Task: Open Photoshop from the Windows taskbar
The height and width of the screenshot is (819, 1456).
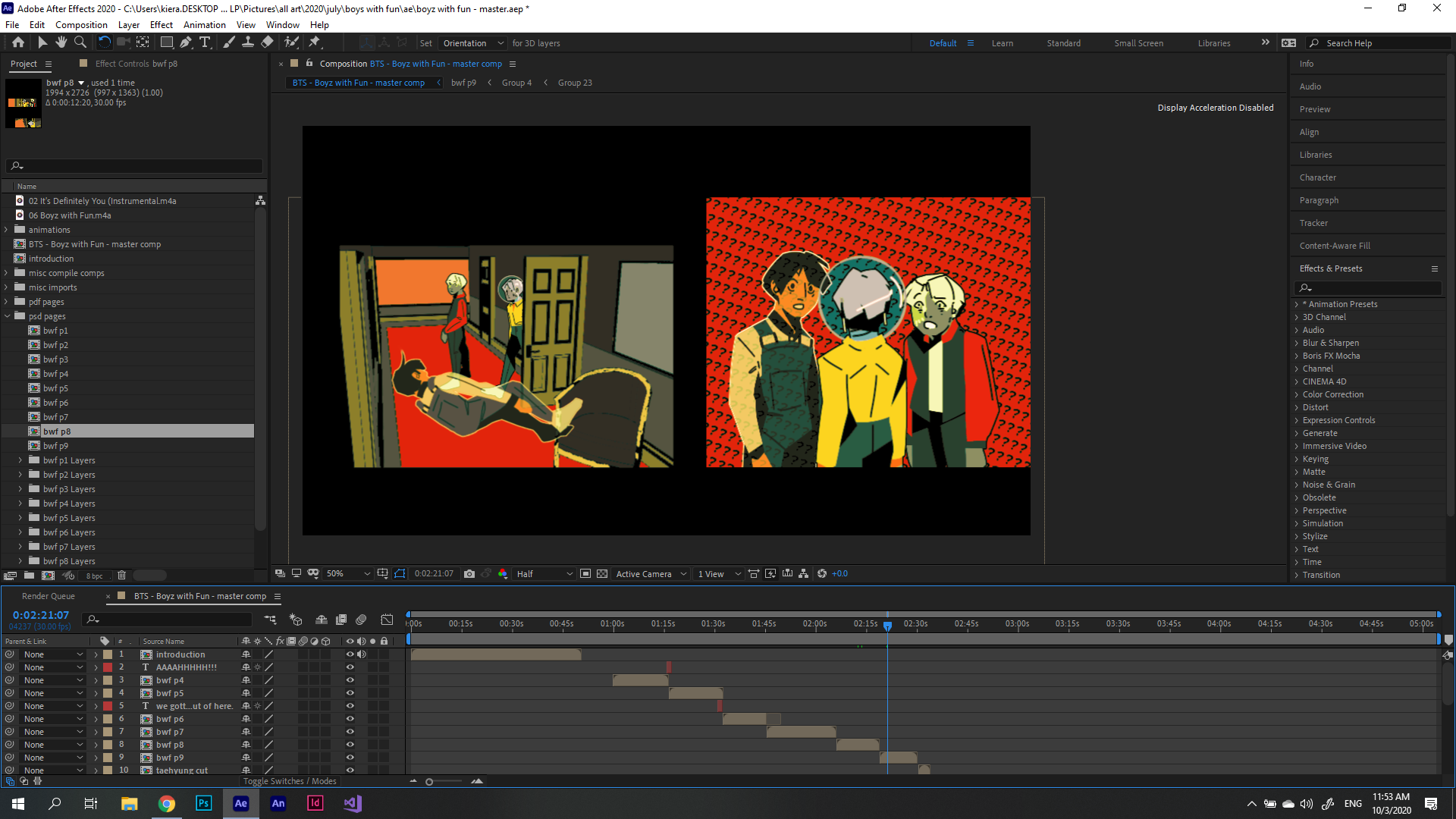Action: click(203, 803)
